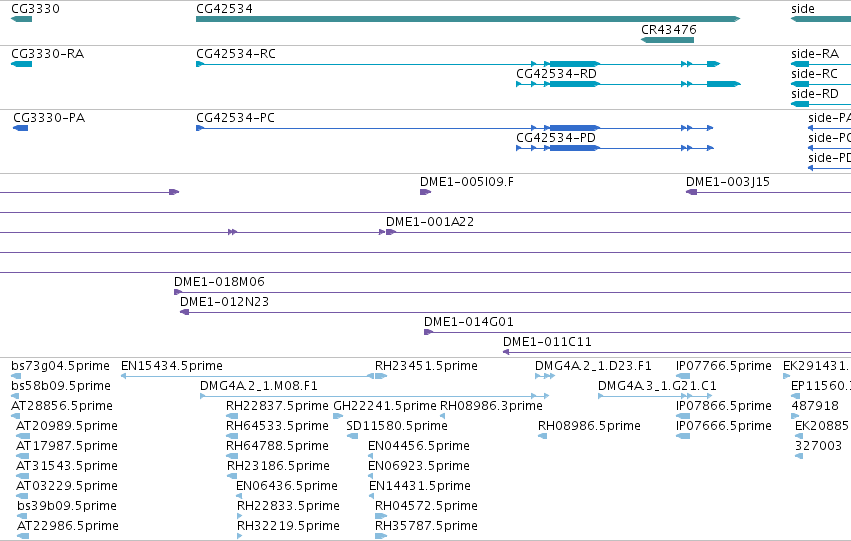
Task: Click the CG42534 gene bar
Action: tap(468, 19)
